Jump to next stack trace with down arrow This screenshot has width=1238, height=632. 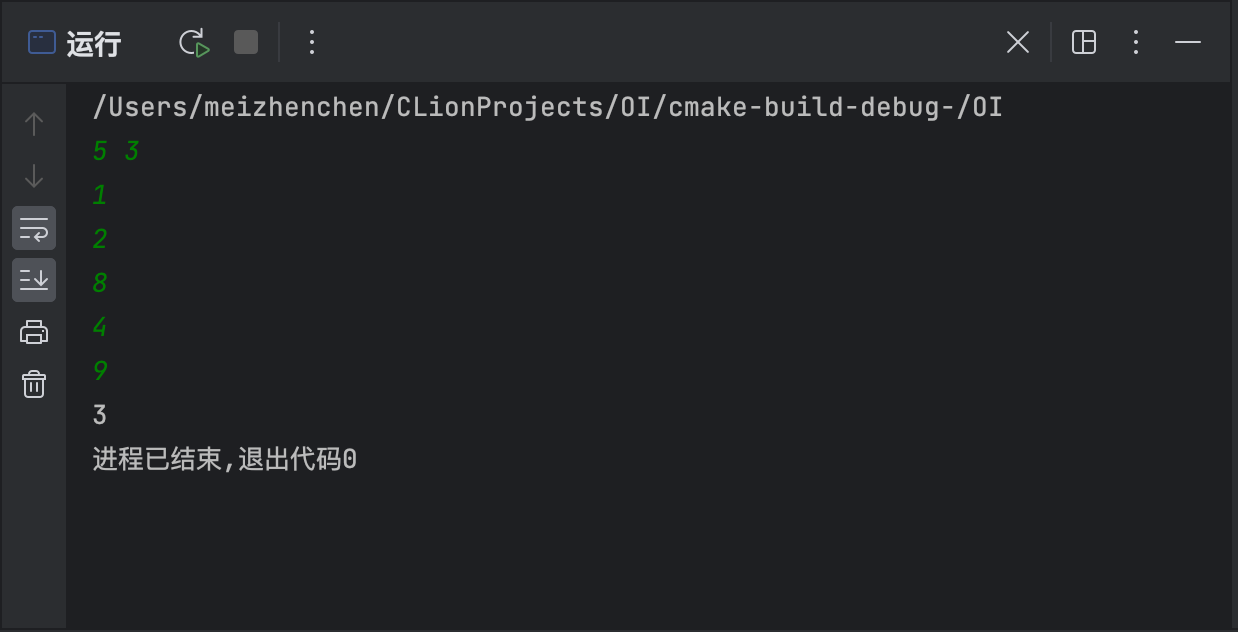click(x=34, y=176)
